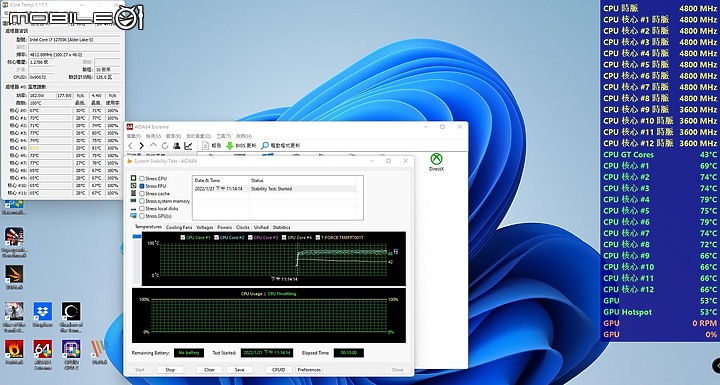
Task: Click the up arrow in AIDA64 toolbar
Action: (153, 146)
